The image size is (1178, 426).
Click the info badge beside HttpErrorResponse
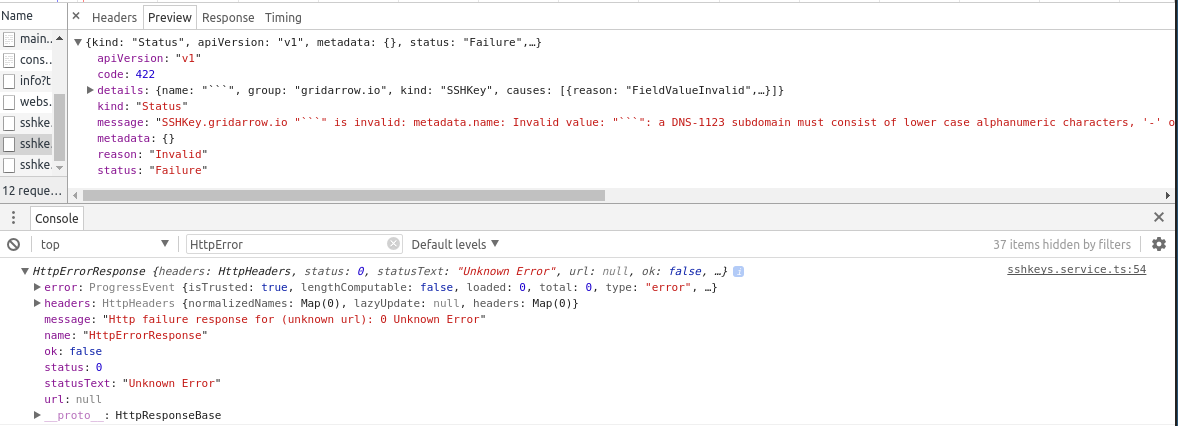point(738,271)
